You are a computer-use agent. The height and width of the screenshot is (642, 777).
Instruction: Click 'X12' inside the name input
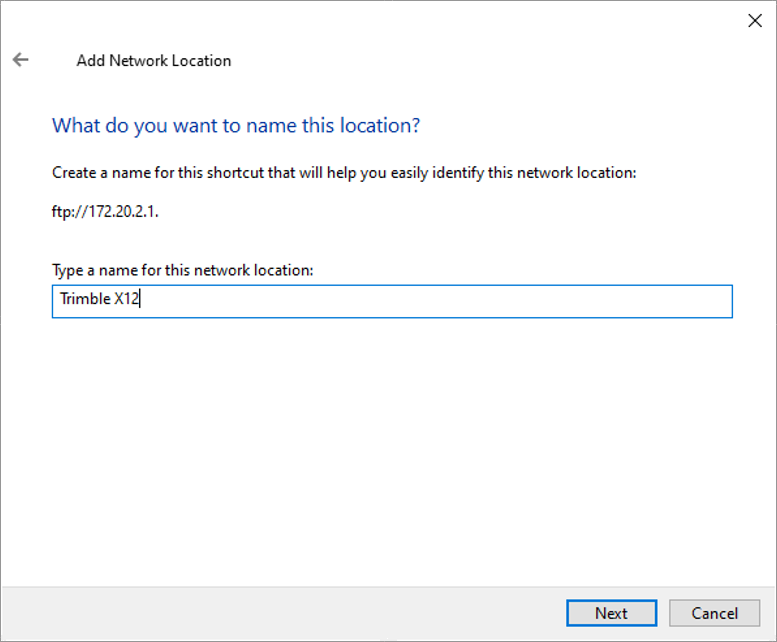click(x=126, y=299)
